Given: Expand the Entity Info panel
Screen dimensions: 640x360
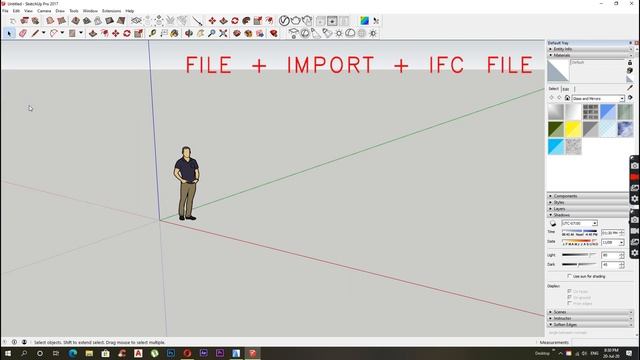Looking at the screenshot, I should pyautogui.click(x=590, y=49).
